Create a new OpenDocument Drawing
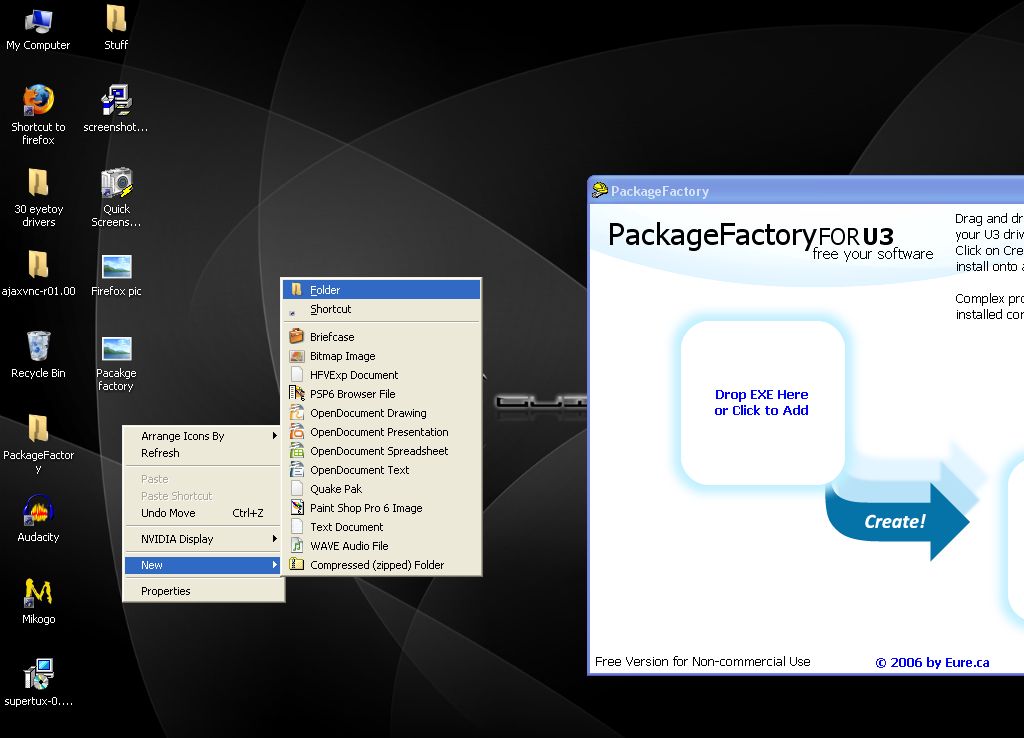Image resolution: width=1024 pixels, height=738 pixels. (x=382, y=413)
